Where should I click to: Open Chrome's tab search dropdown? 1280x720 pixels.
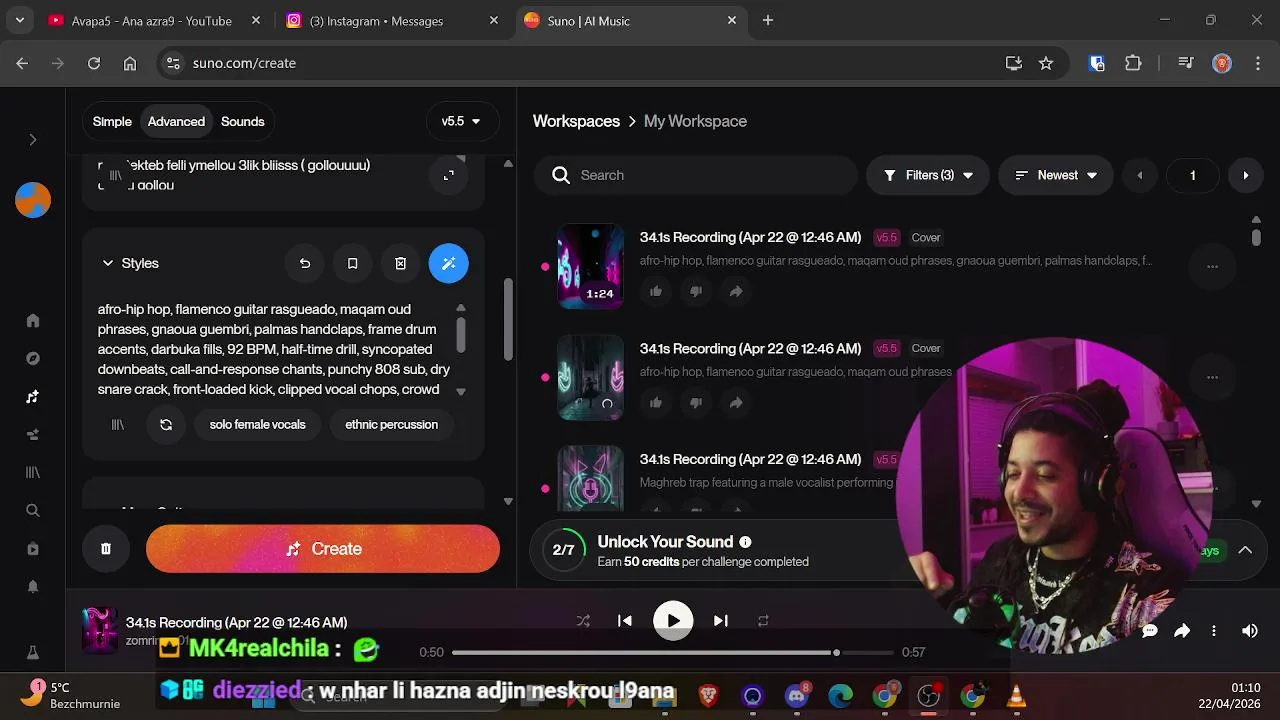20,20
